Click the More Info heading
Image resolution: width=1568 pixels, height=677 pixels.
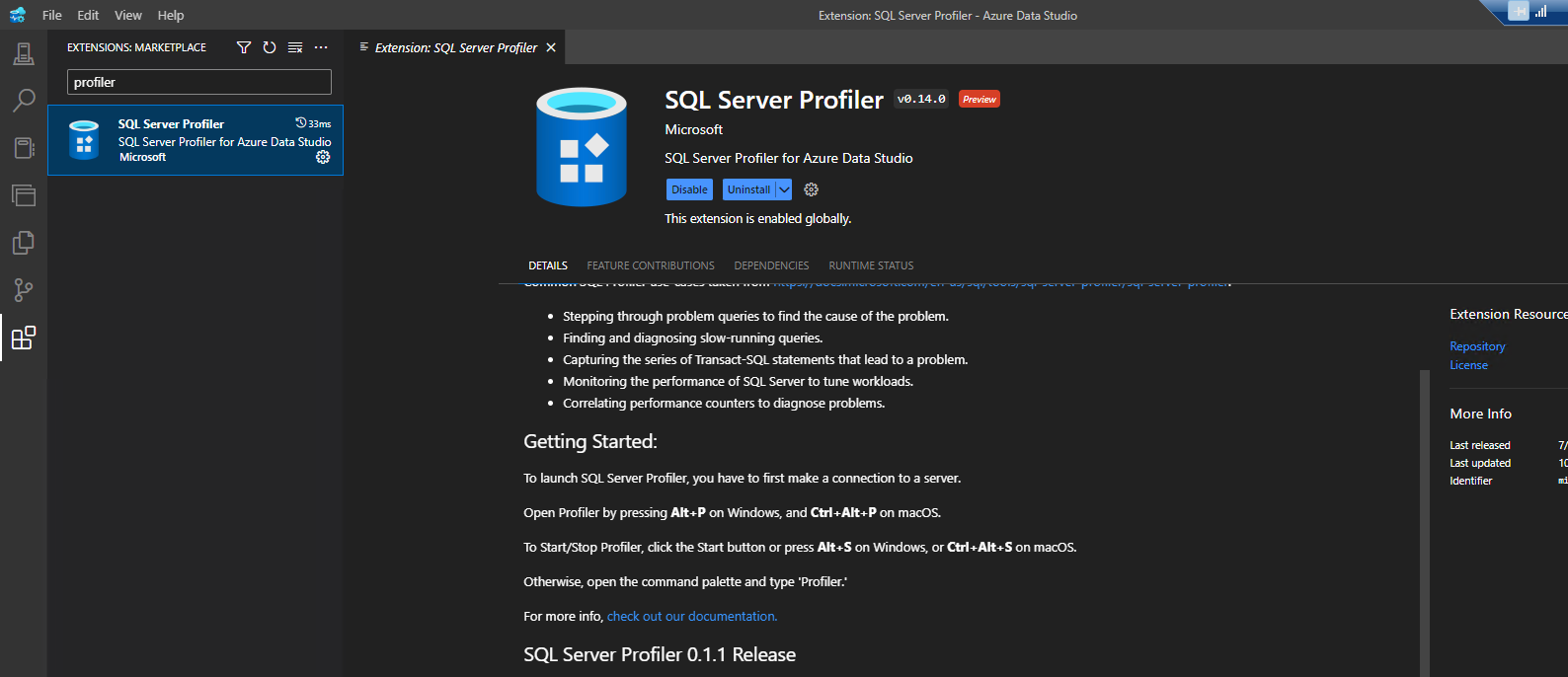coord(1480,414)
